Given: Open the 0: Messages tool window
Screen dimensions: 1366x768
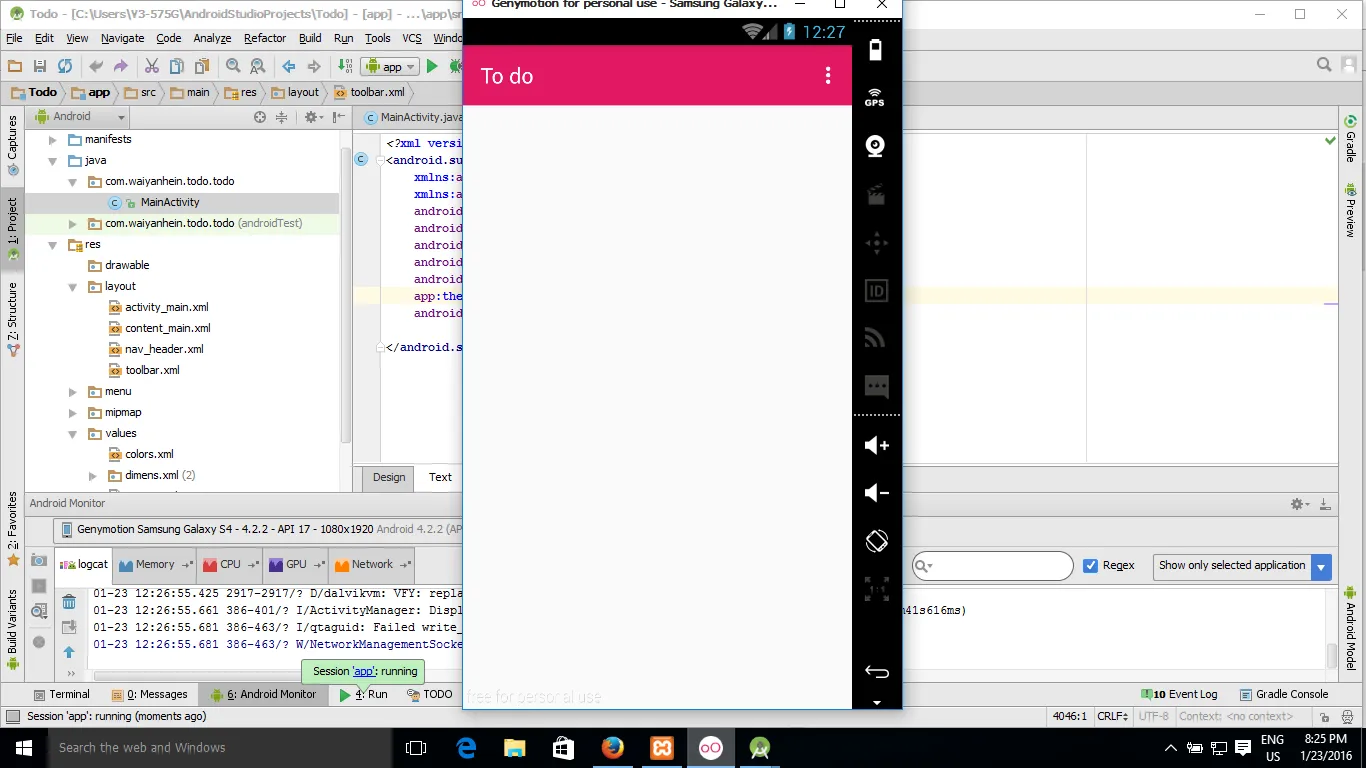Looking at the screenshot, I should tap(149, 694).
